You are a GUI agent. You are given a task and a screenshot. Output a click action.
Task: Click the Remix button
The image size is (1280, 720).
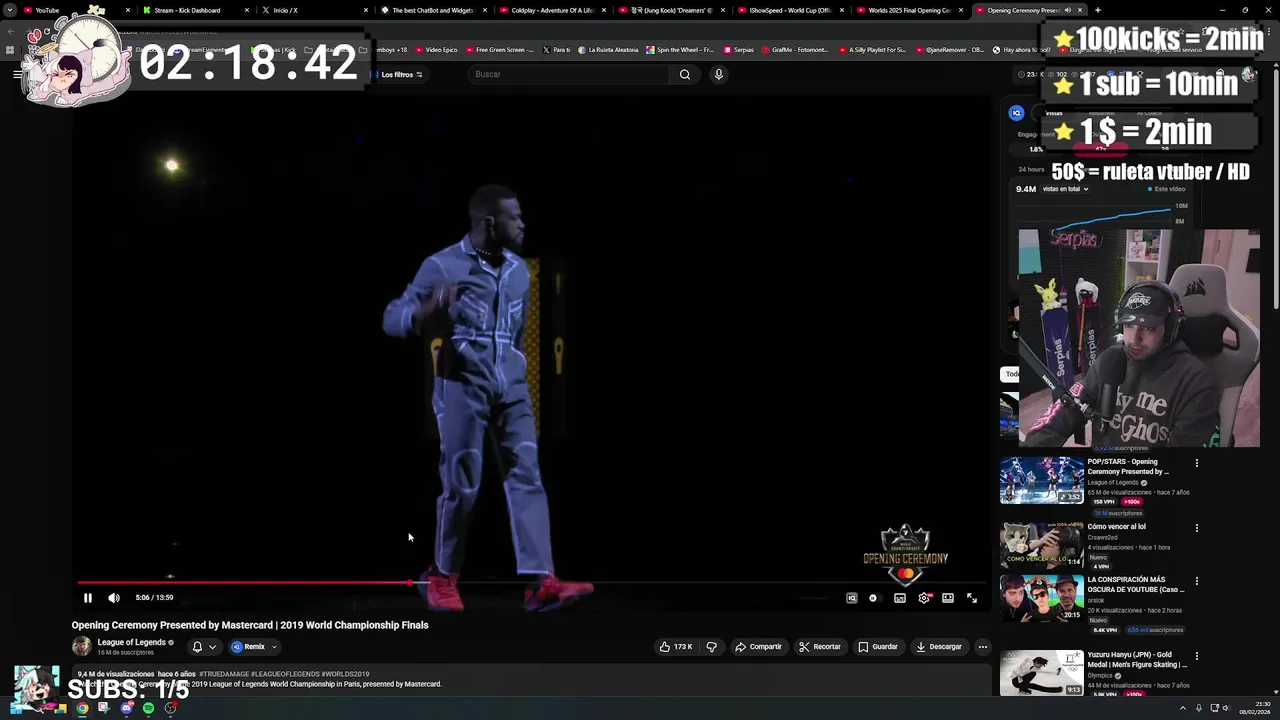(x=248, y=647)
